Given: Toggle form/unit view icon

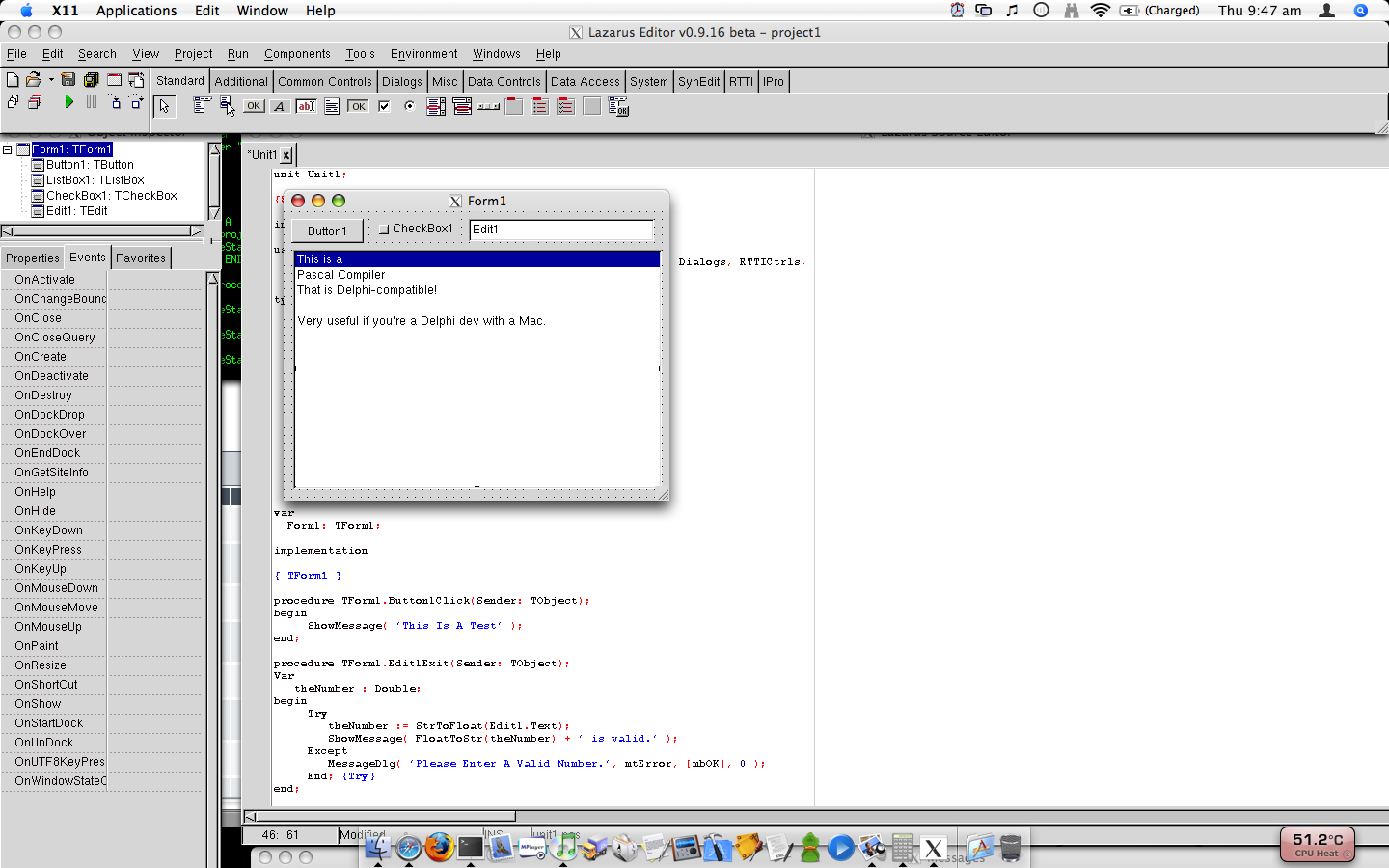Looking at the screenshot, I should click(136, 80).
